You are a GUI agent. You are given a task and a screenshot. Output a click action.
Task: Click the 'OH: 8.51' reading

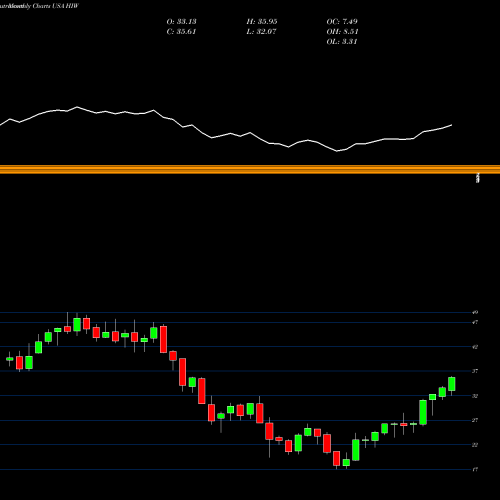342,32
